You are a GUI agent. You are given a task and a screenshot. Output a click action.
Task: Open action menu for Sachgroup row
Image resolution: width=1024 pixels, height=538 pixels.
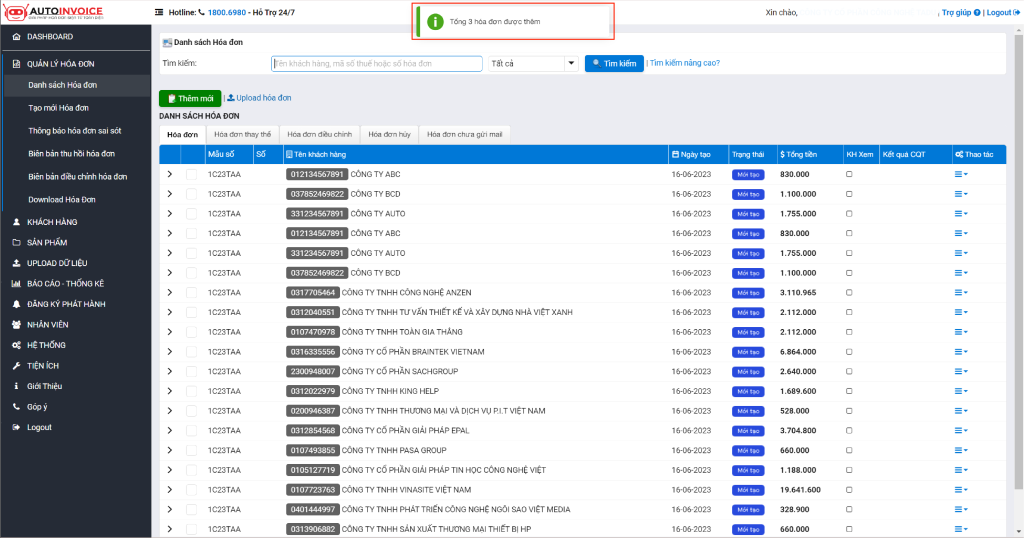(x=961, y=372)
